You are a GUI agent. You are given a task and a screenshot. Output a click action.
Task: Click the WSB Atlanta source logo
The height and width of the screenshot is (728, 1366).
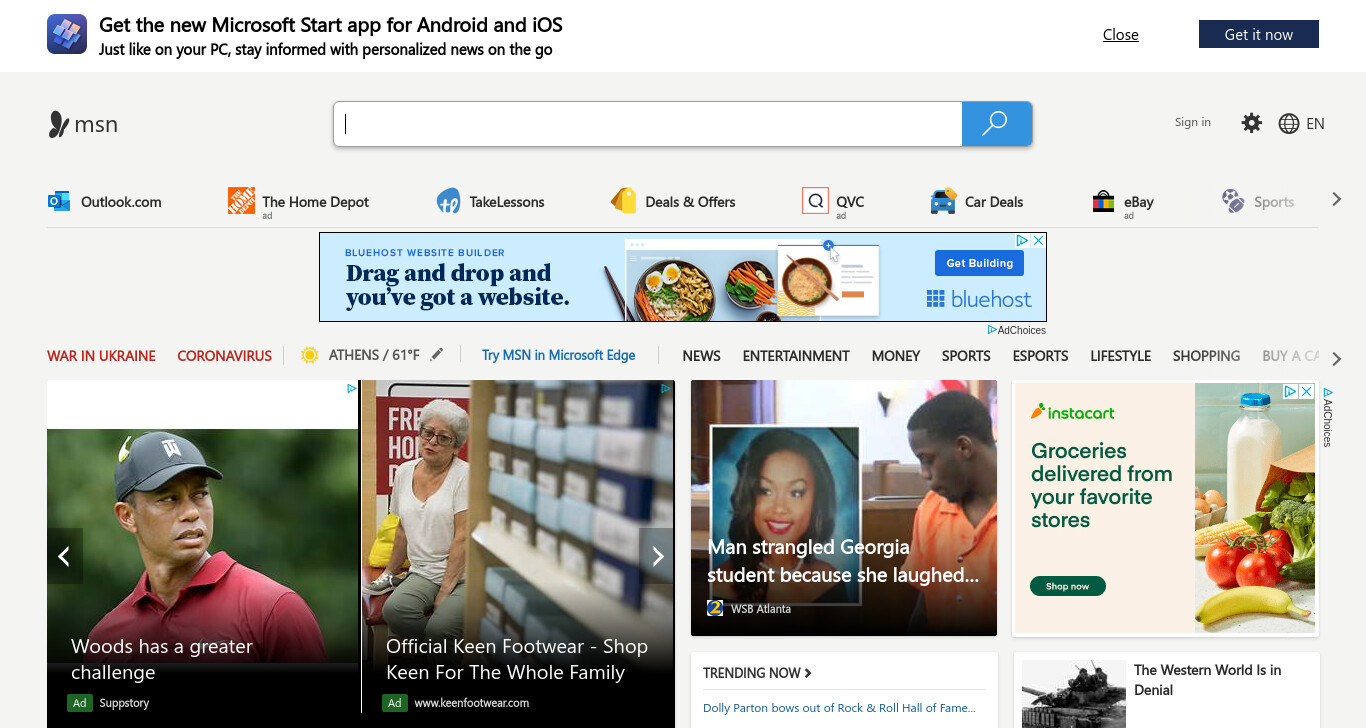(715, 608)
